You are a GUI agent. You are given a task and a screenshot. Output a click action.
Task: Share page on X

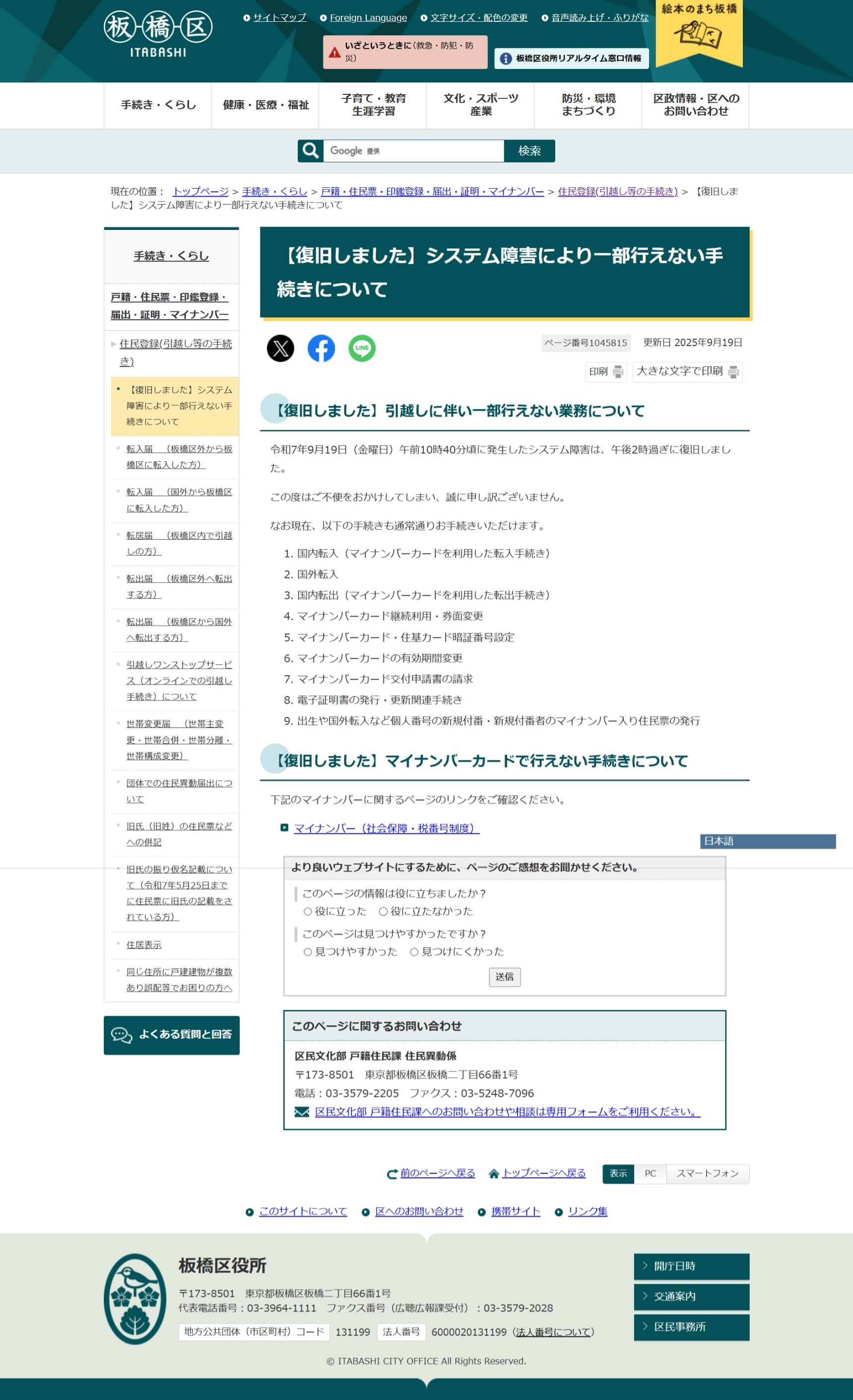click(280, 349)
